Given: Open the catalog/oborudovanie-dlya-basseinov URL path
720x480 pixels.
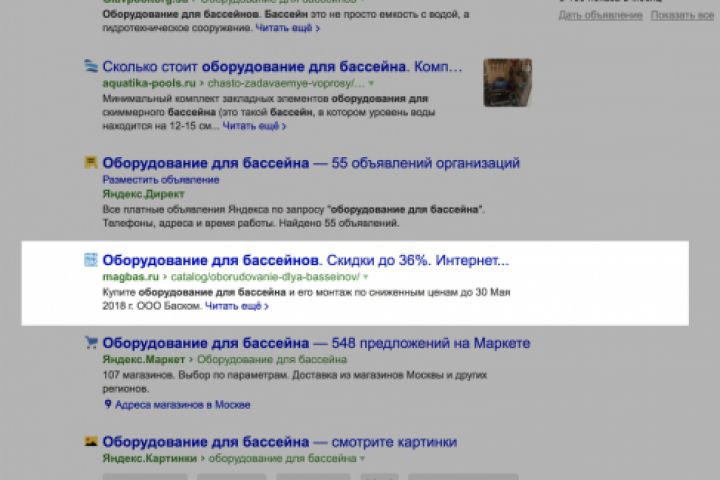Looking at the screenshot, I should click(x=265, y=277).
